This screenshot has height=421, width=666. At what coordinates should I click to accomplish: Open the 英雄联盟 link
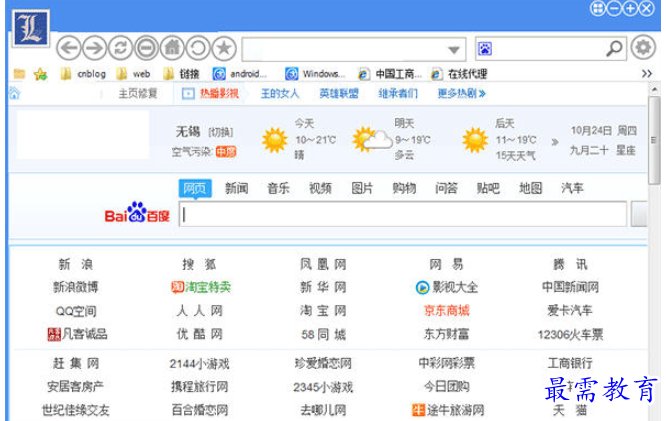[x=339, y=93]
